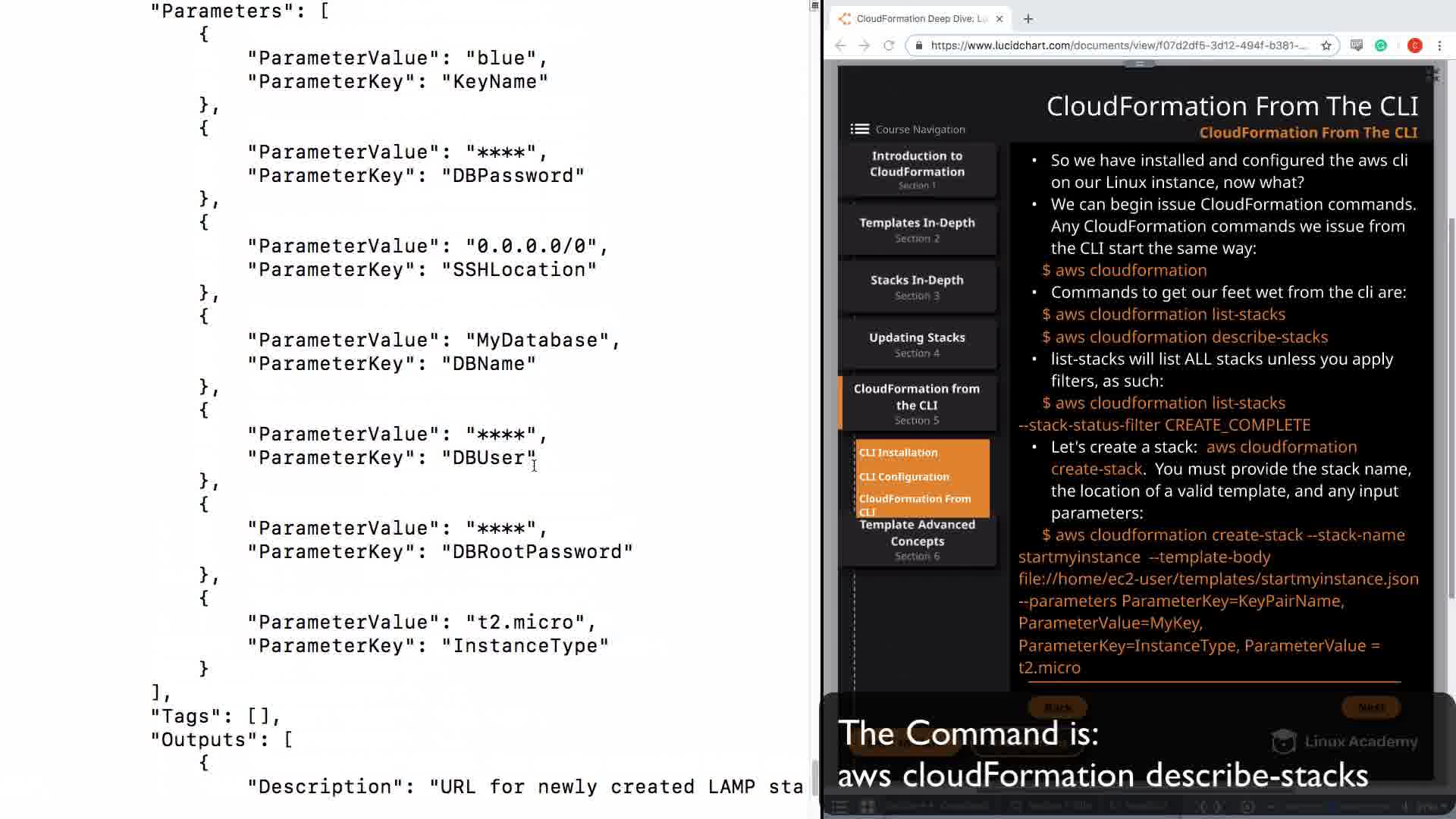Click the slide drag handle at top

(x=1139, y=64)
